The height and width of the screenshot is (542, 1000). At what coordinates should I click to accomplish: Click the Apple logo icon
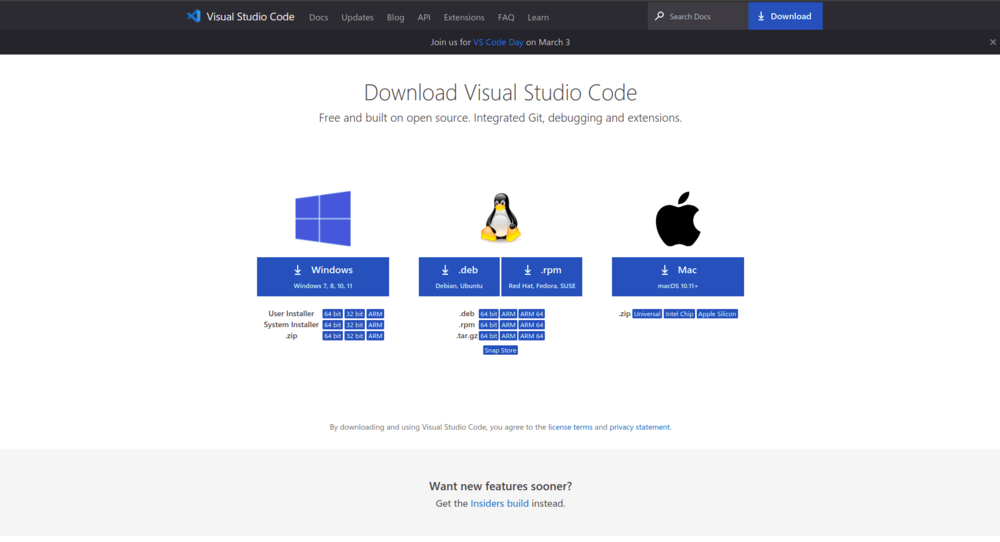click(678, 219)
